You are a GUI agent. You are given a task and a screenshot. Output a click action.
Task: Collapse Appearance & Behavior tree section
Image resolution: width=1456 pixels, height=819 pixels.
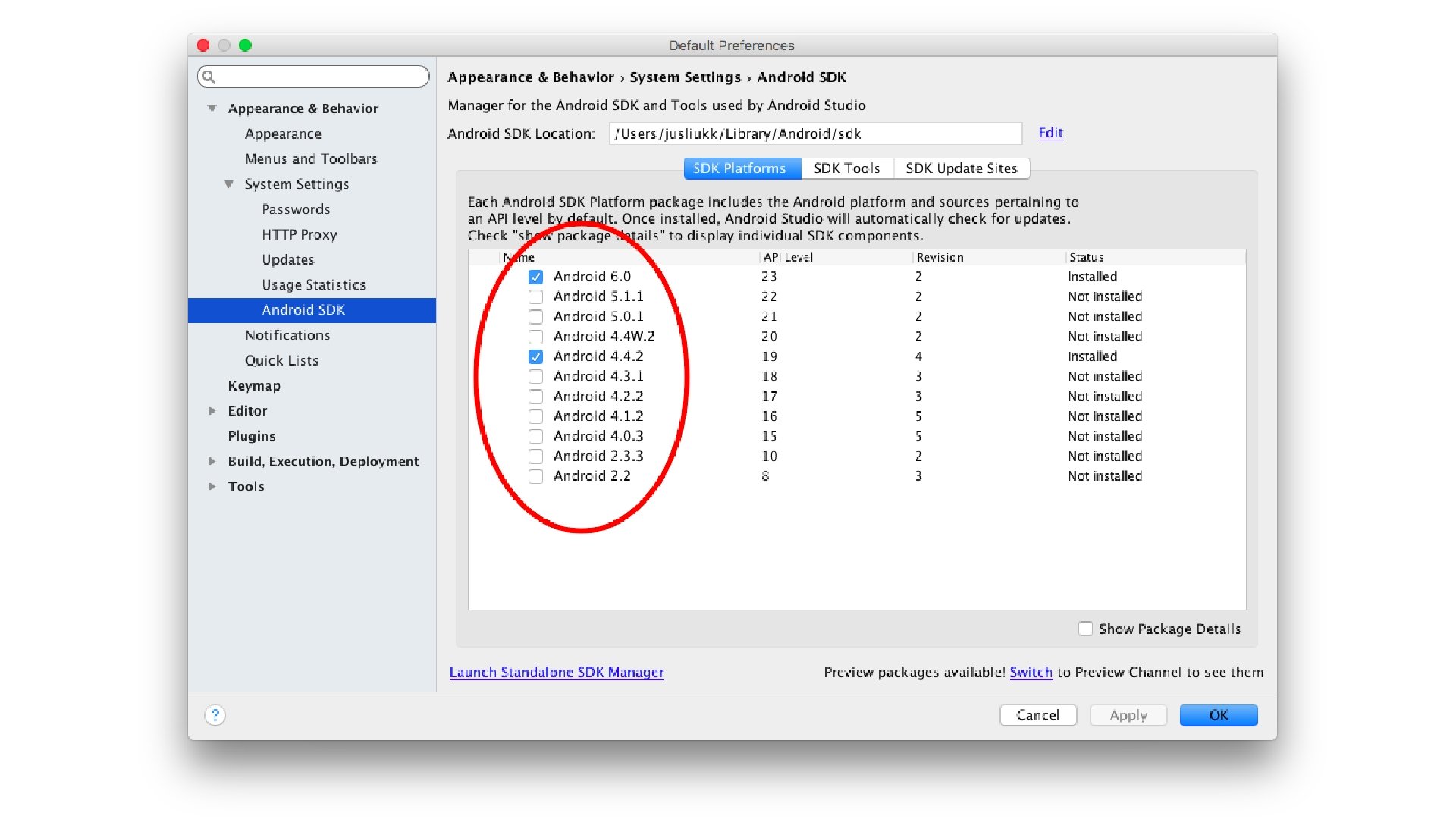212,108
